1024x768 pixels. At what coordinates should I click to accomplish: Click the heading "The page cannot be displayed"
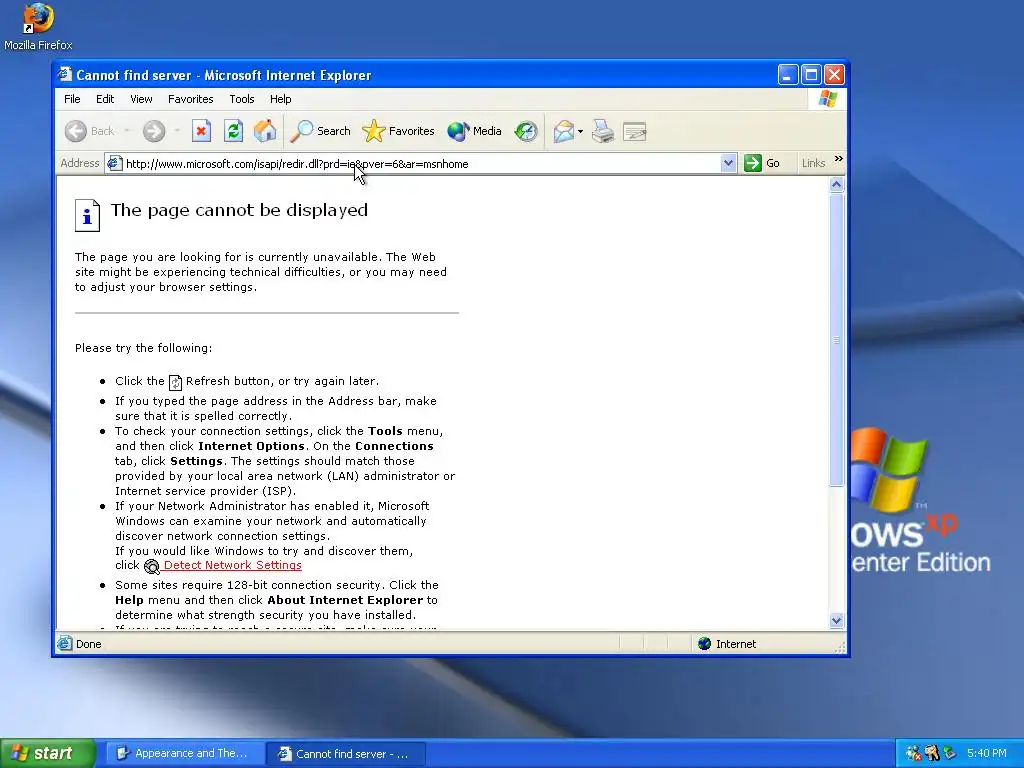pyautogui.click(x=239, y=210)
